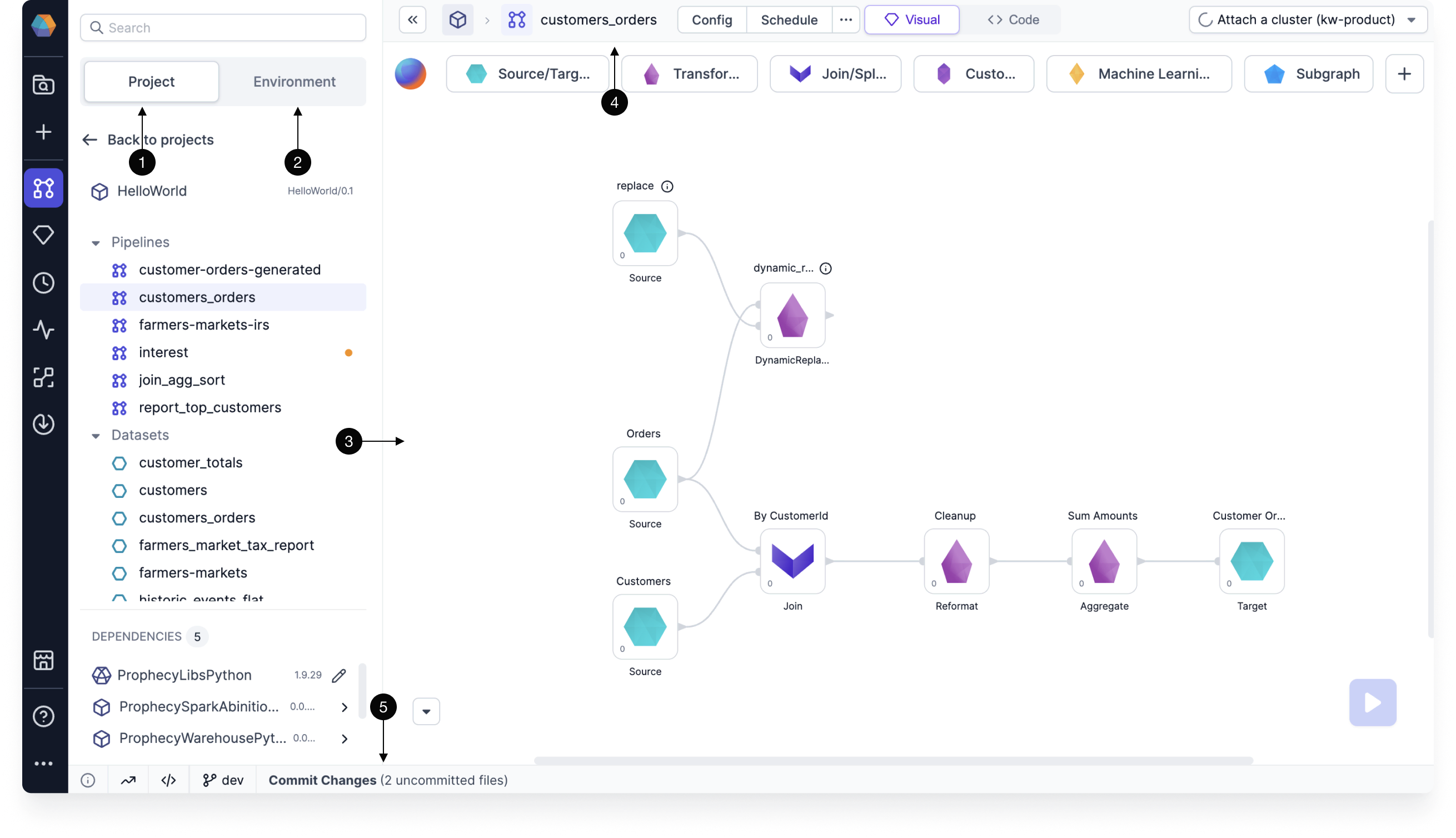The height and width of the screenshot is (838, 1456).
Task: Click the Schedule pipeline button
Action: coord(789,19)
